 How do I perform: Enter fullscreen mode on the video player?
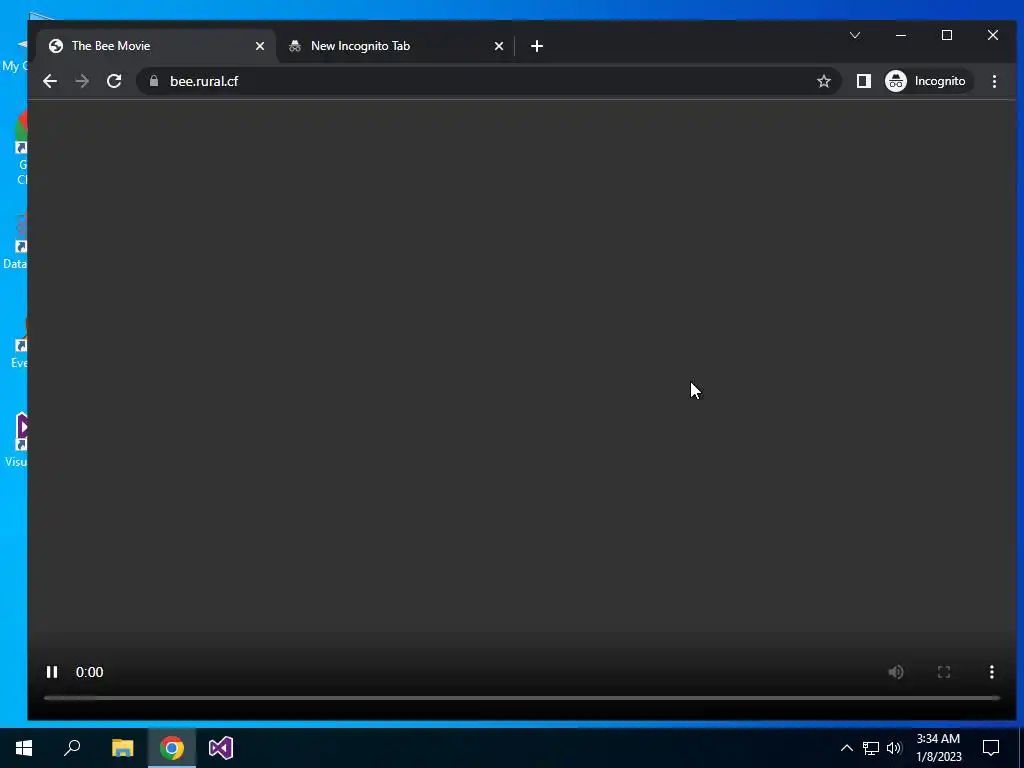point(944,672)
